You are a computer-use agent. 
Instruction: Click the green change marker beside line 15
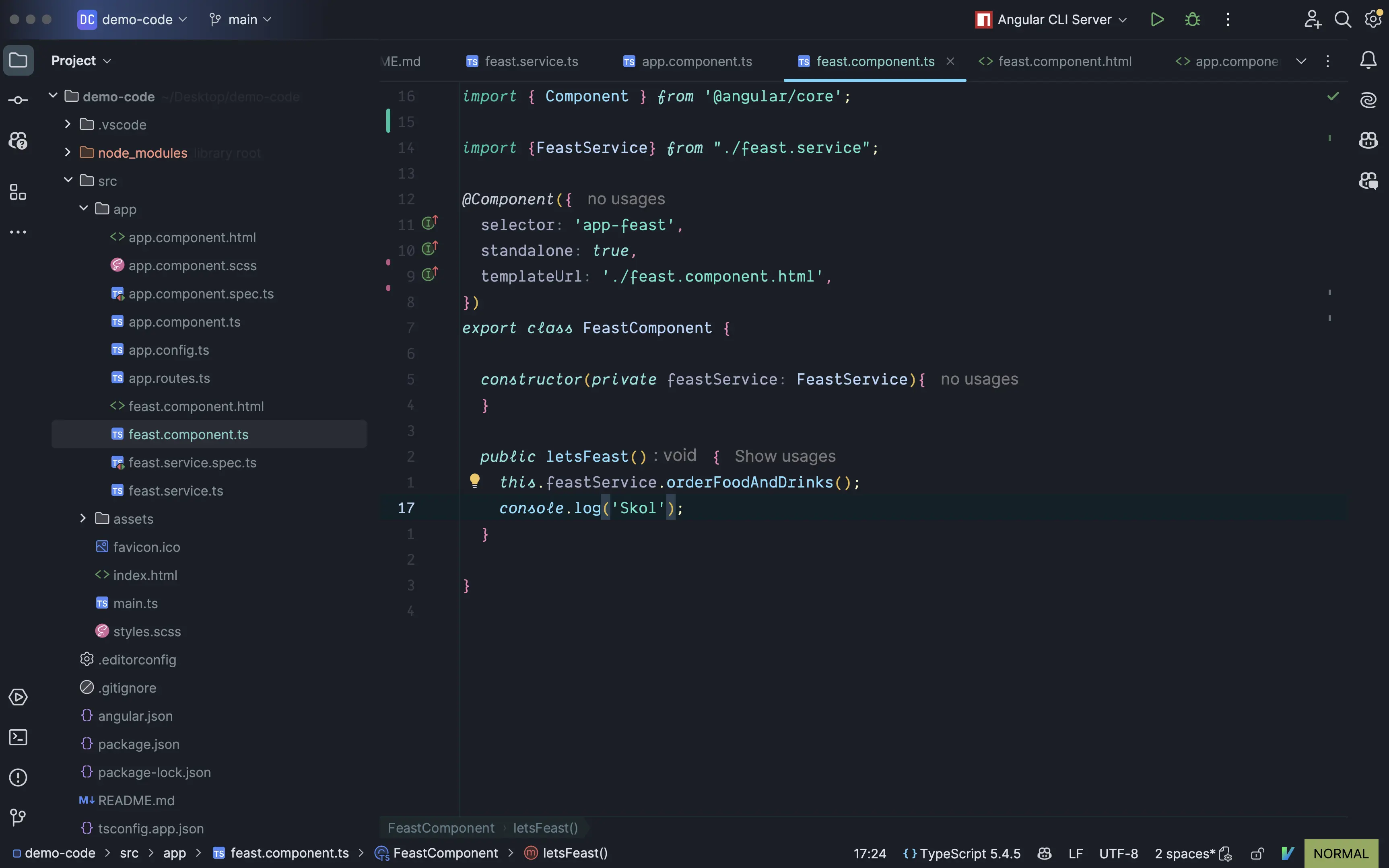click(388, 121)
